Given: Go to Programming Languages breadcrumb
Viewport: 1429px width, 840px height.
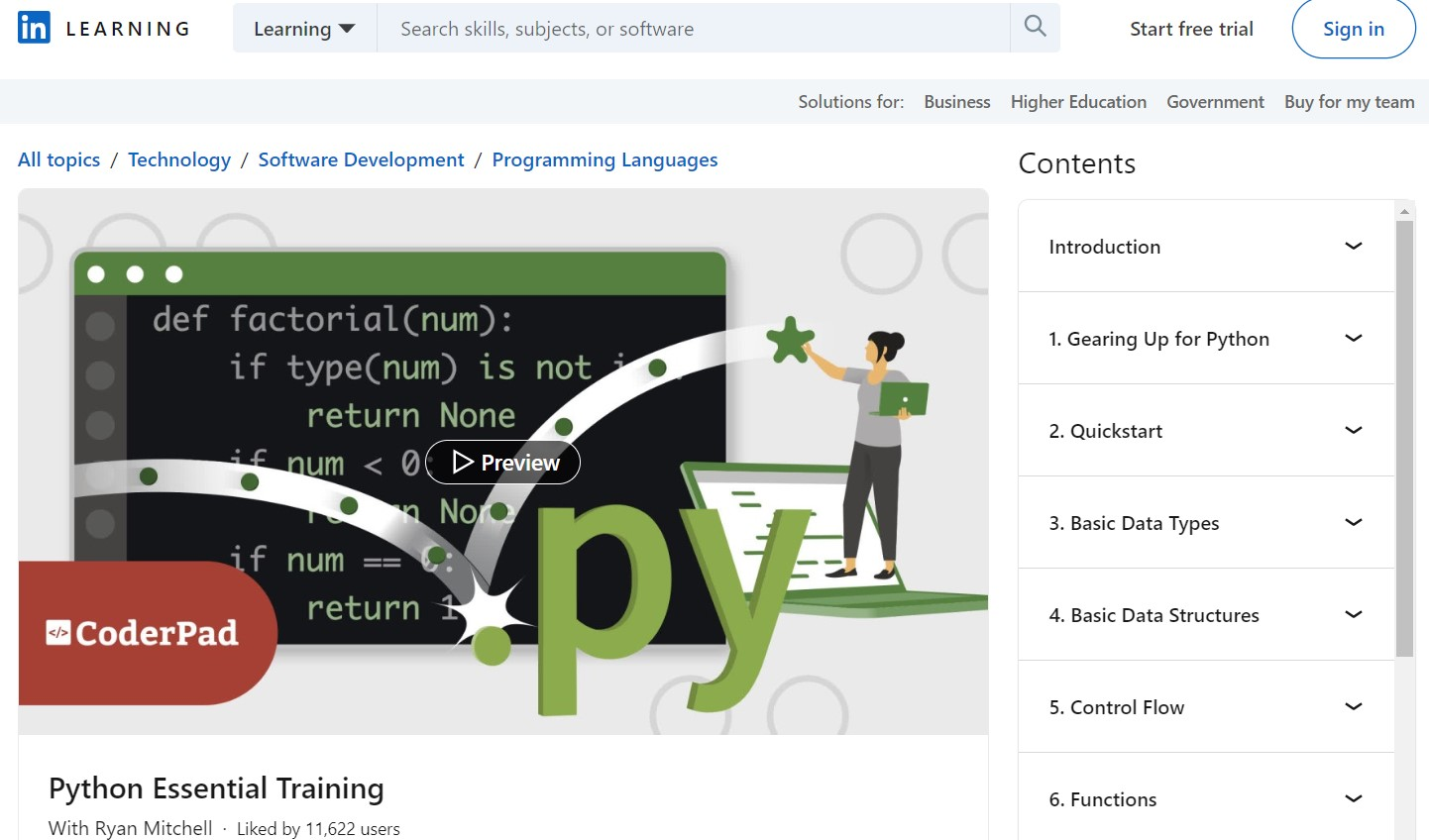Looking at the screenshot, I should tap(605, 159).
